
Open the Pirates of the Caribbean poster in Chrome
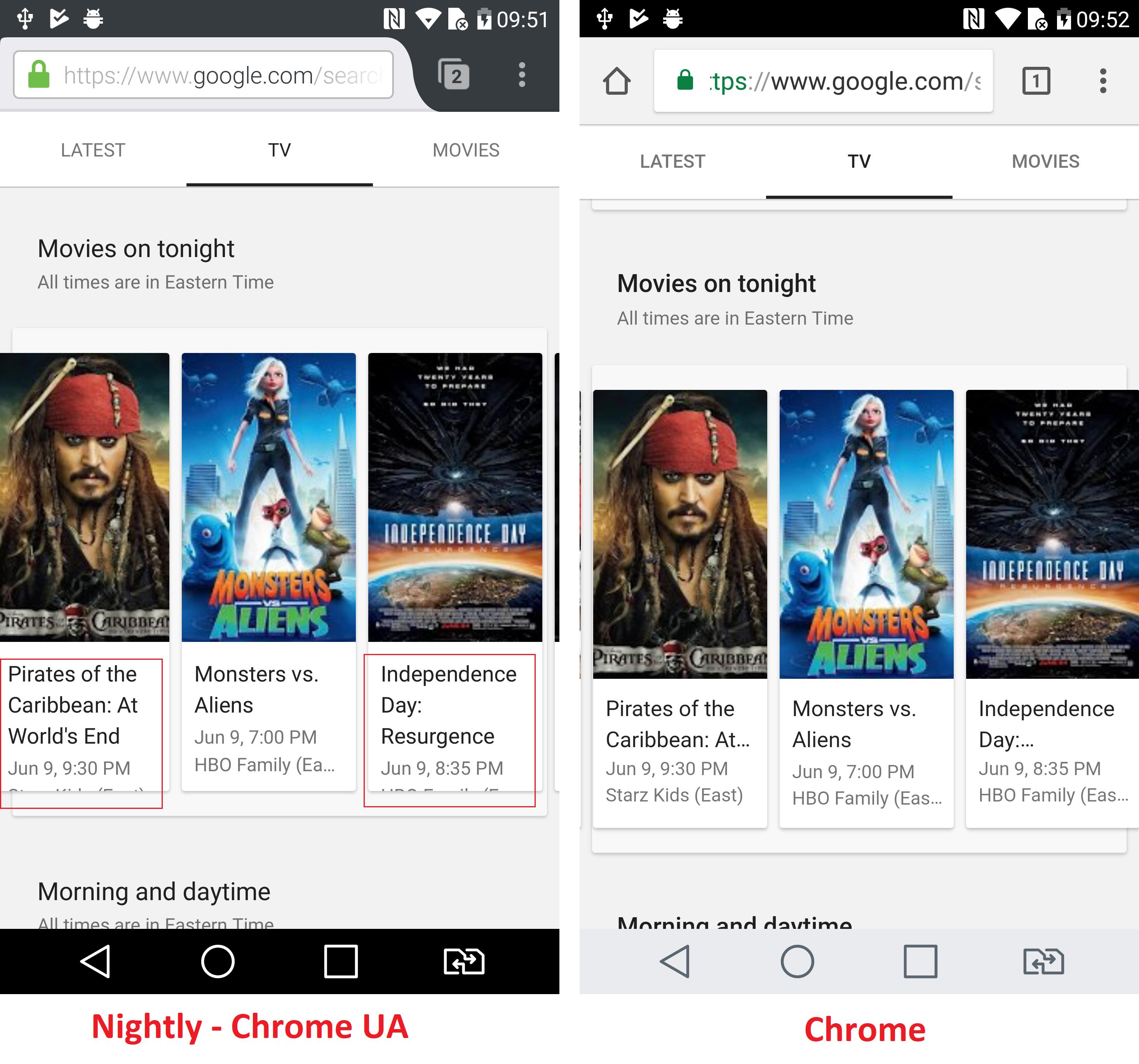click(x=680, y=534)
